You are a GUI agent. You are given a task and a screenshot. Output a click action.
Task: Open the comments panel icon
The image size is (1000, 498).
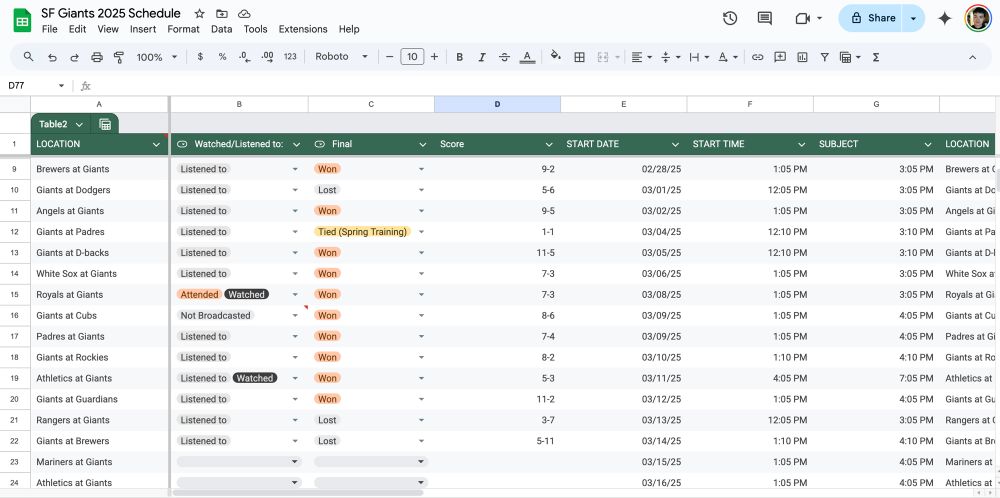(x=764, y=18)
